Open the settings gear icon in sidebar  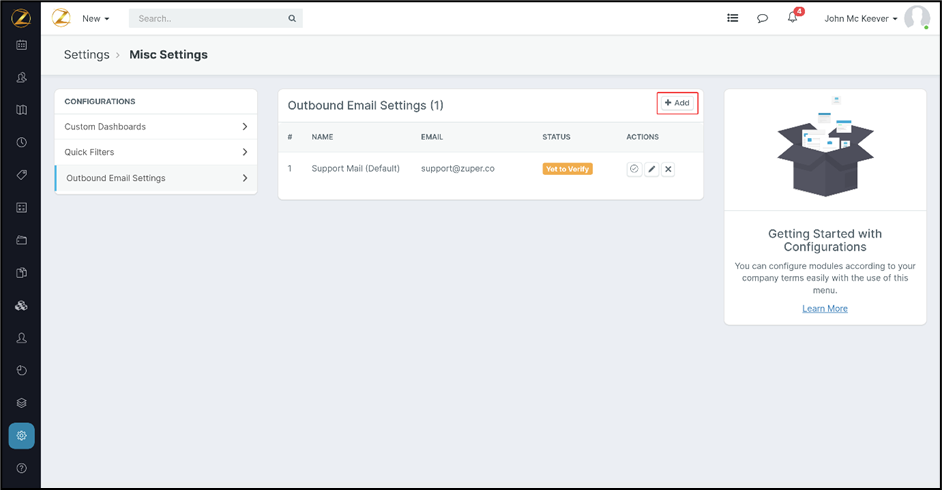(22, 435)
